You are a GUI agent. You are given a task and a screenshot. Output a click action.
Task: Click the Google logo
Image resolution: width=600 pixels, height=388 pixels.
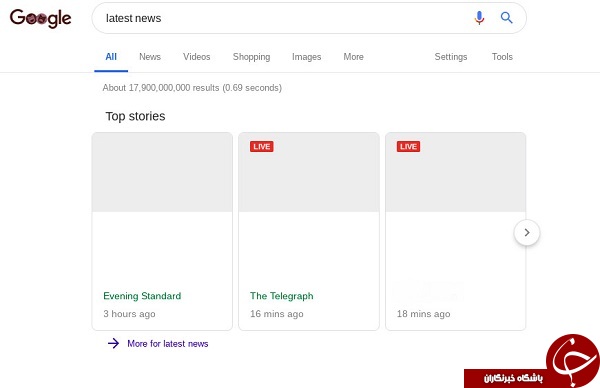[41, 18]
